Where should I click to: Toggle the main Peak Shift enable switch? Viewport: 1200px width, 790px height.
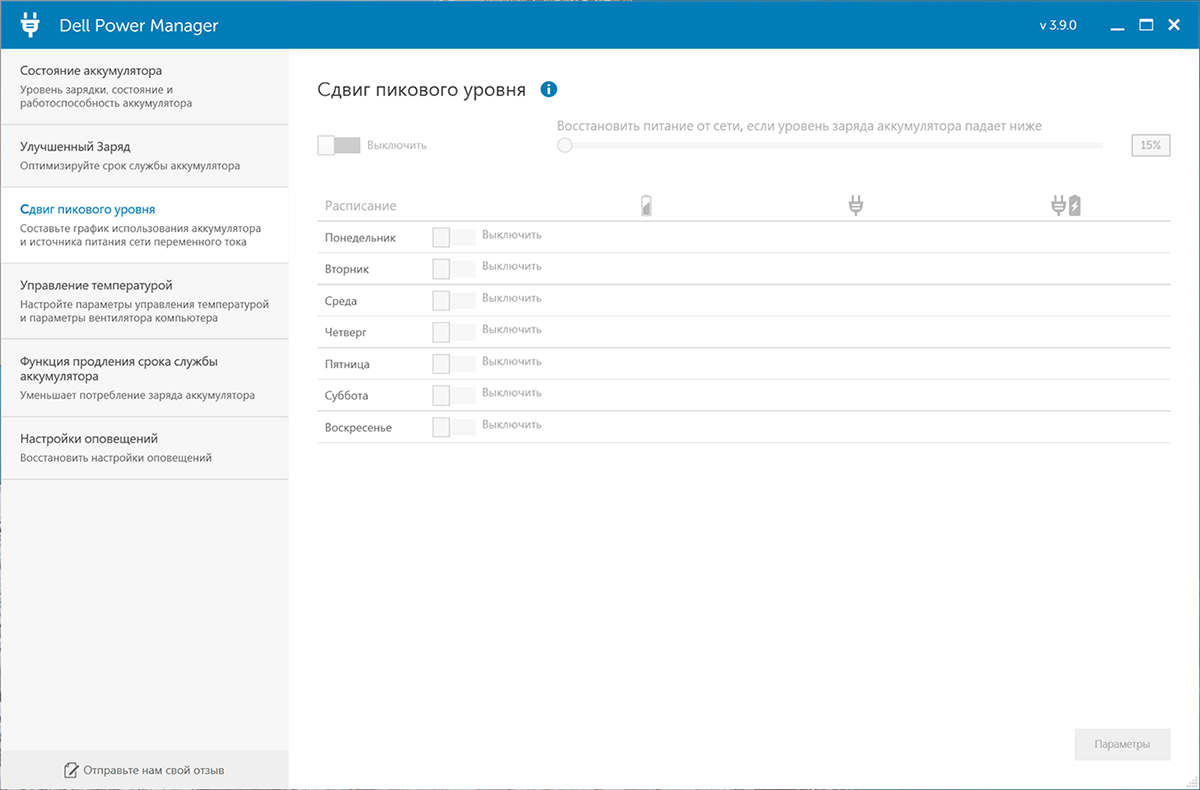pyautogui.click(x=339, y=145)
